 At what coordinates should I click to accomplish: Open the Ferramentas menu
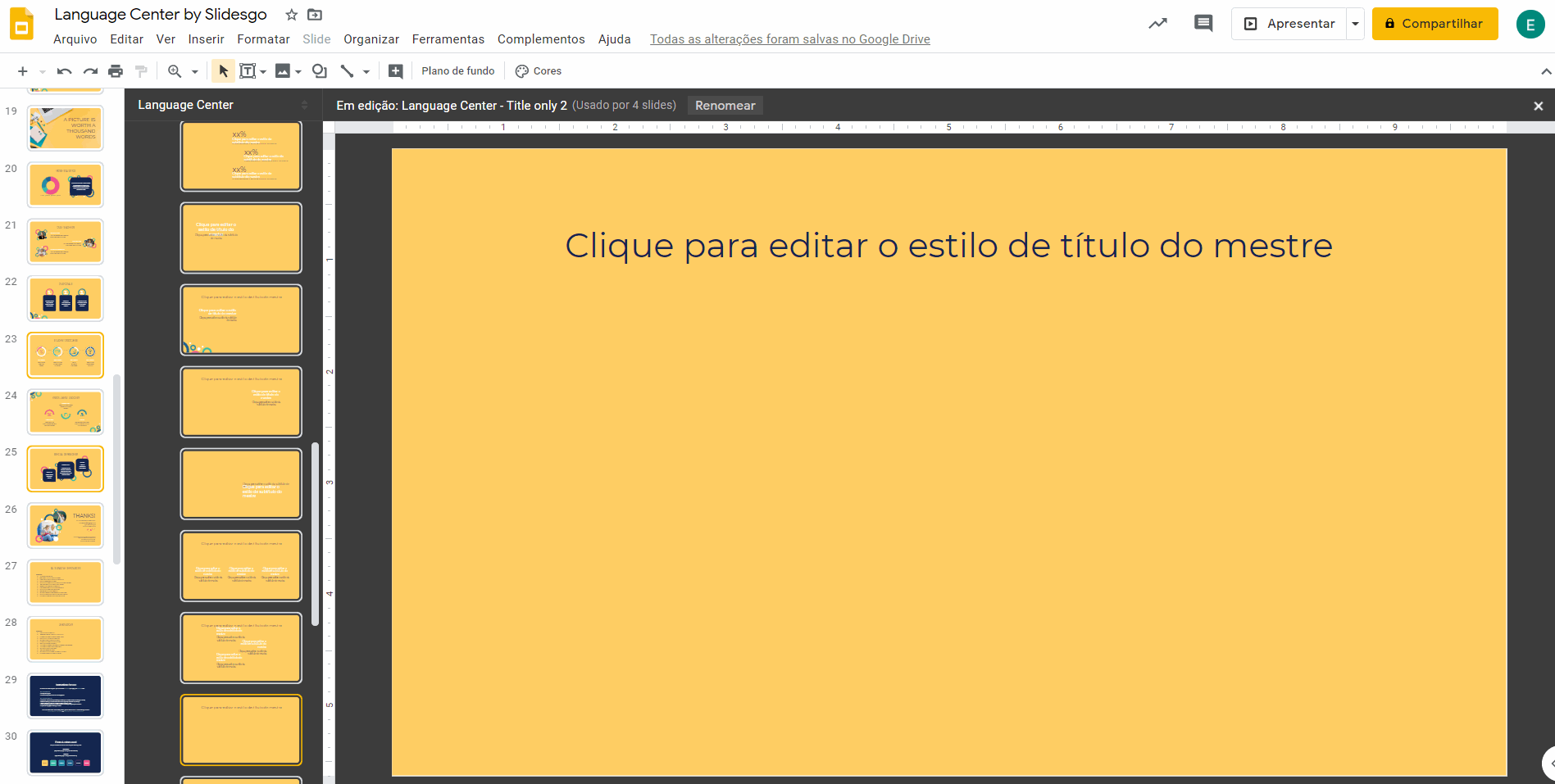(448, 39)
